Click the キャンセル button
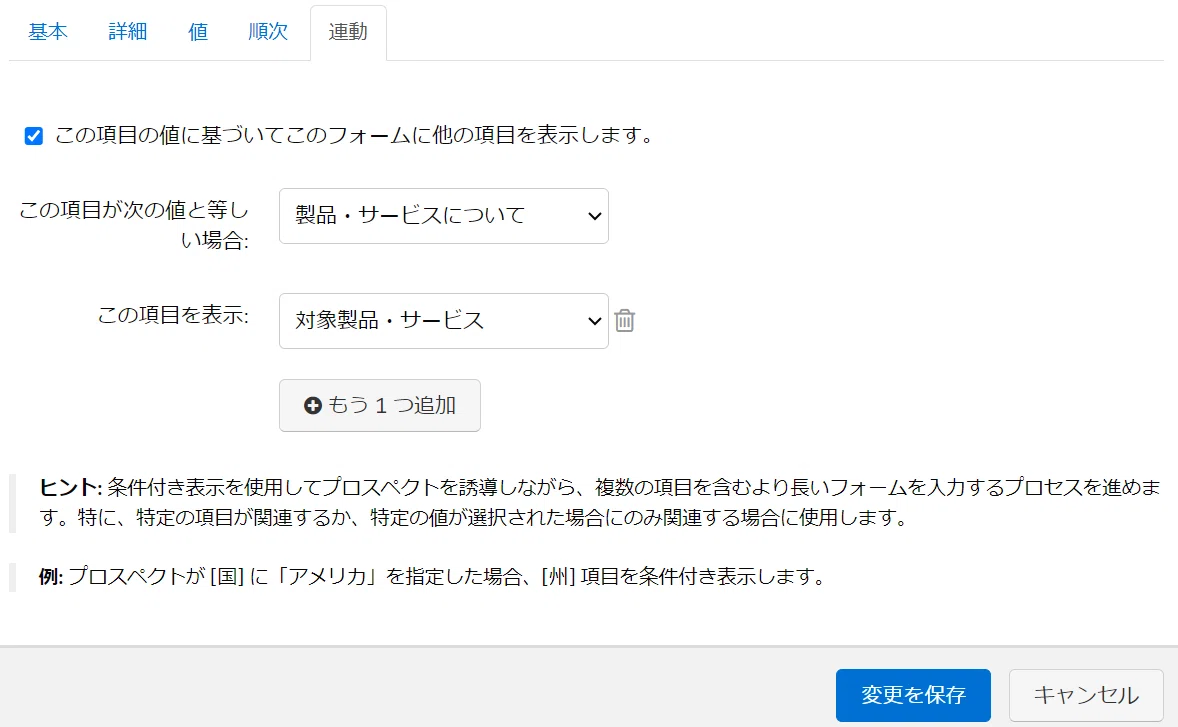Viewport: 1178px width, 727px height. pos(1086,695)
